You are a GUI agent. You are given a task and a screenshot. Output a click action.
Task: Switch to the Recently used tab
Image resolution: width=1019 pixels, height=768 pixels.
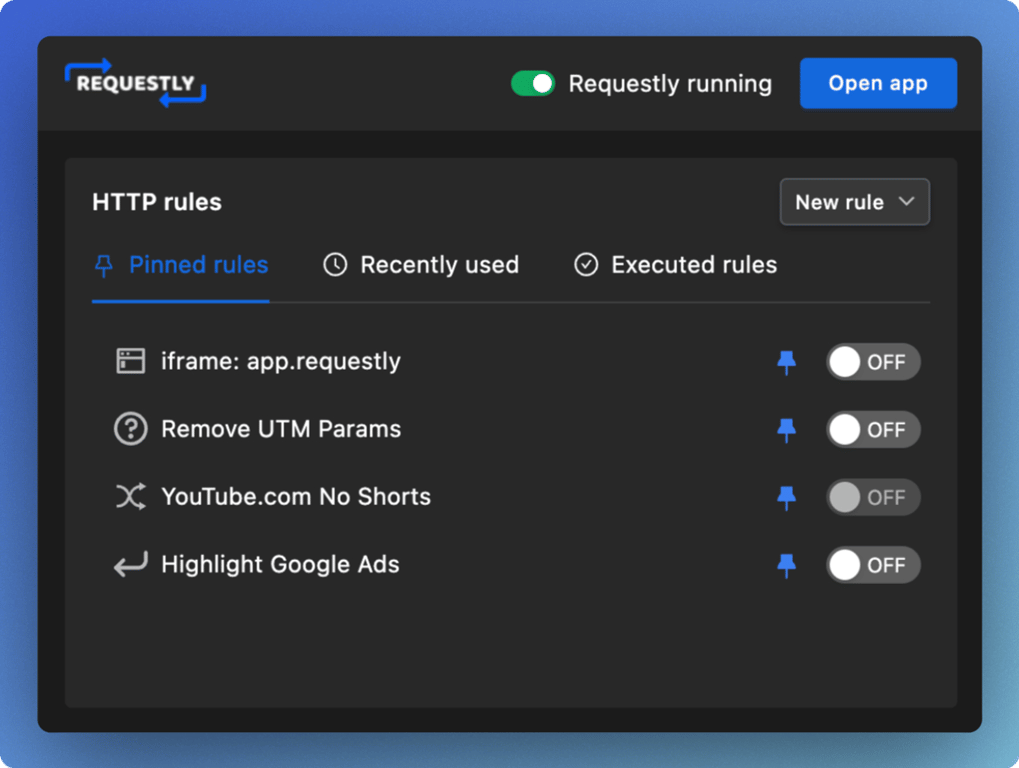pos(421,265)
